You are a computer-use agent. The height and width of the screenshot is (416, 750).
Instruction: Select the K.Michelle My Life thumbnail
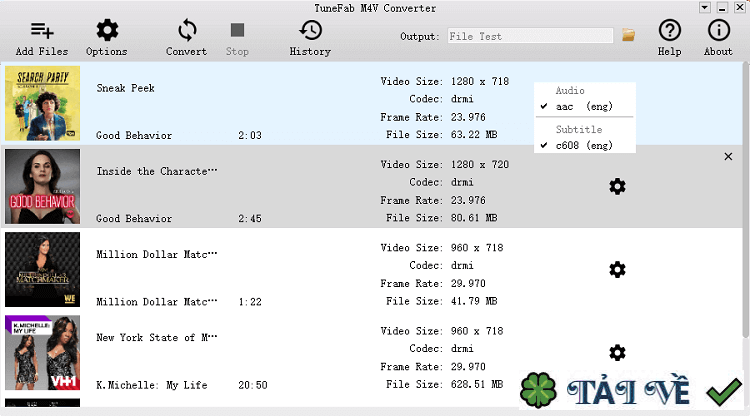(x=43, y=353)
